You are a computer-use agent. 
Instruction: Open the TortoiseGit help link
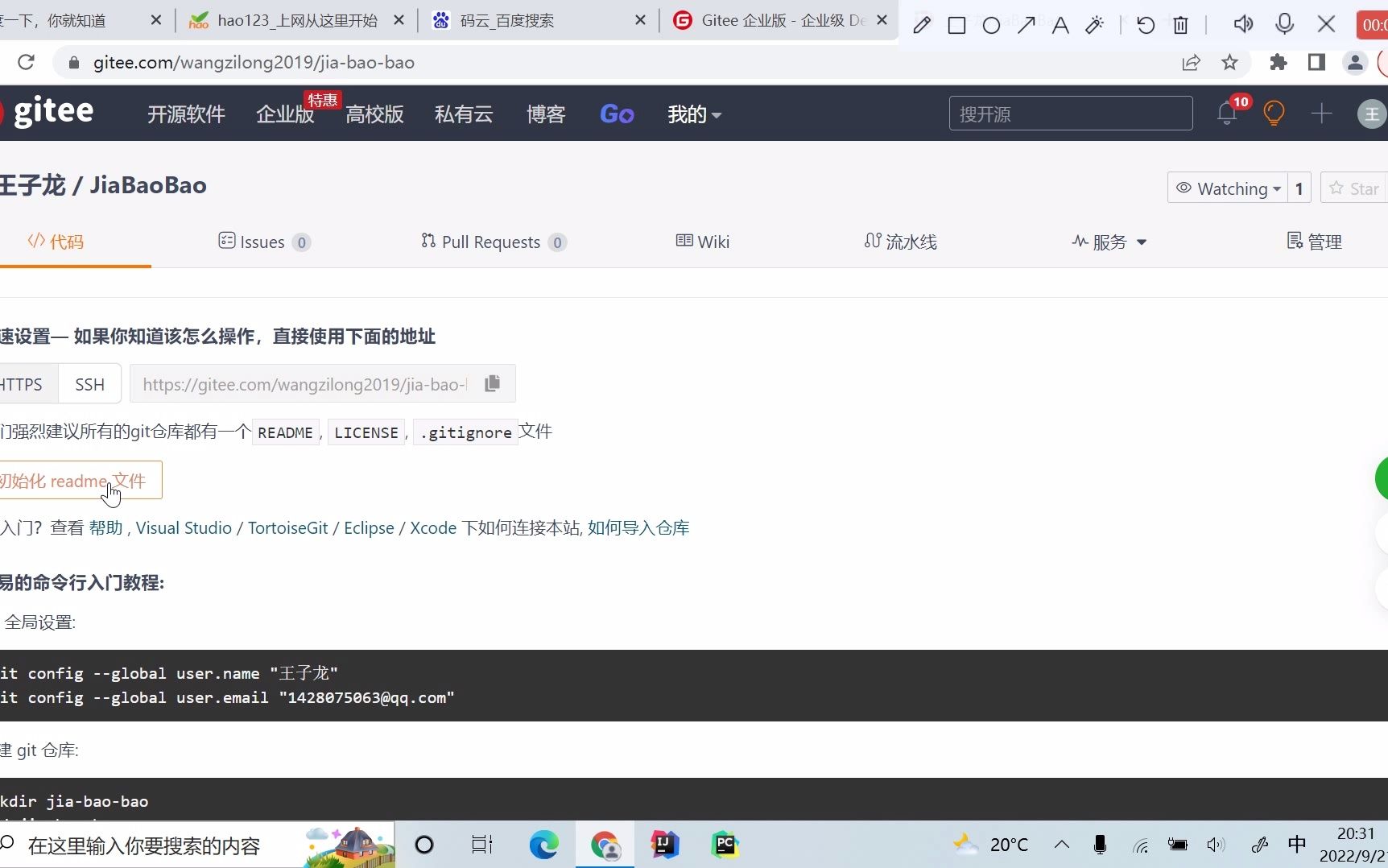point(287,527)
